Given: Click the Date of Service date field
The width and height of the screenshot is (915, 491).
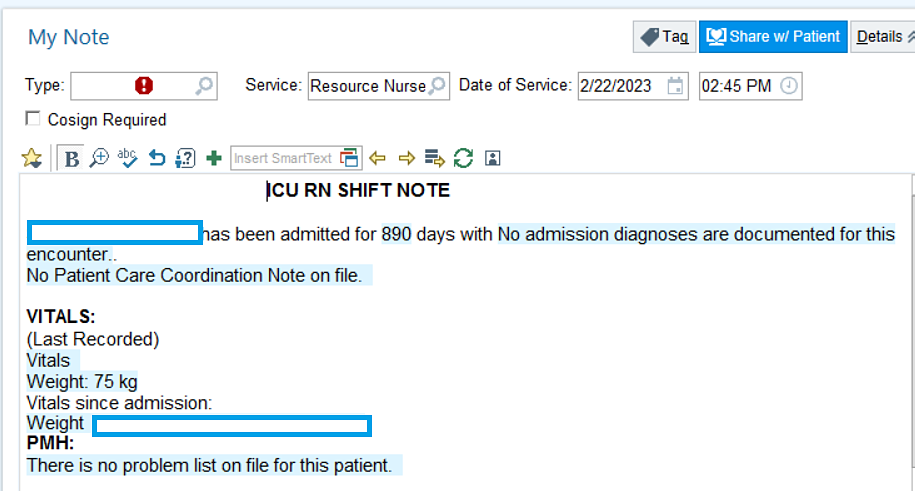Looking at the screenshot, I should pos(621,86).
